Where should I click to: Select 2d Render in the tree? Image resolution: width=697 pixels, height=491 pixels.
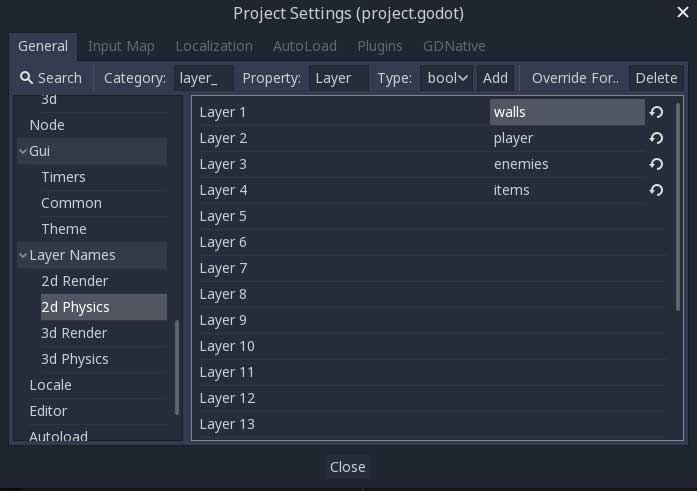74,281
